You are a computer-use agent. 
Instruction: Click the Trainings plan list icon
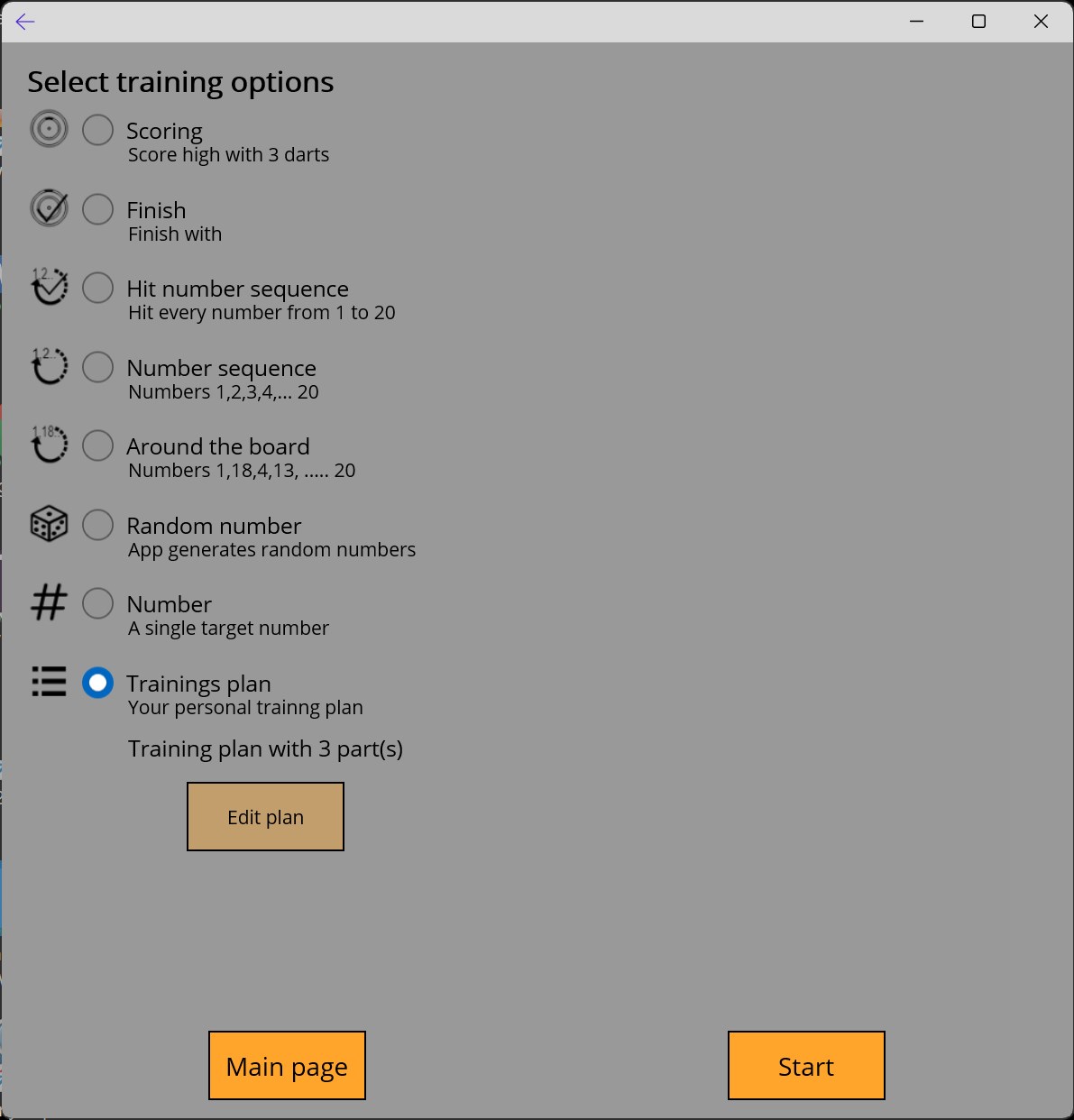click(x=49, y=682)
